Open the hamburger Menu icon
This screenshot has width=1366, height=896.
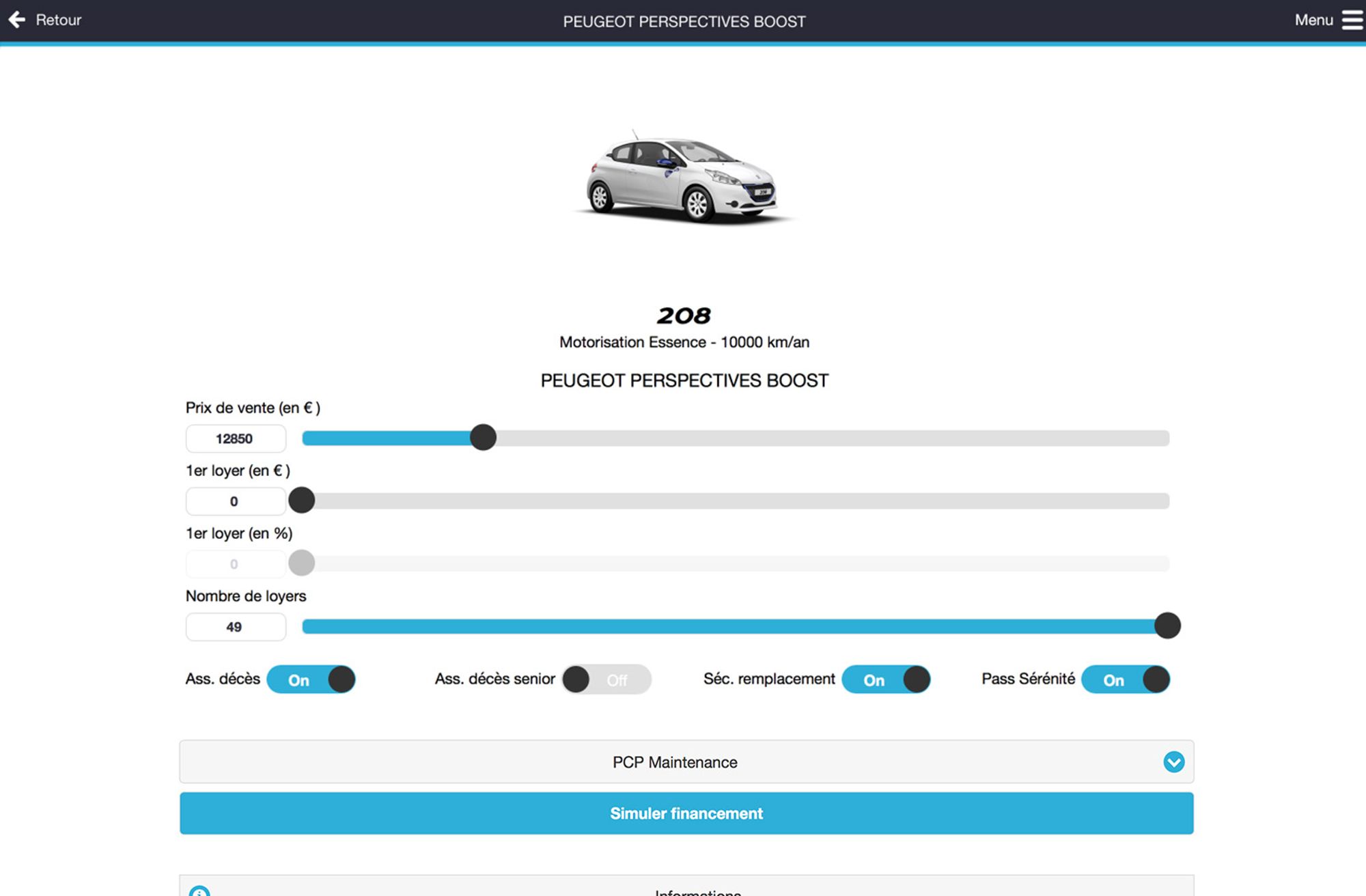pos(1352,20)
